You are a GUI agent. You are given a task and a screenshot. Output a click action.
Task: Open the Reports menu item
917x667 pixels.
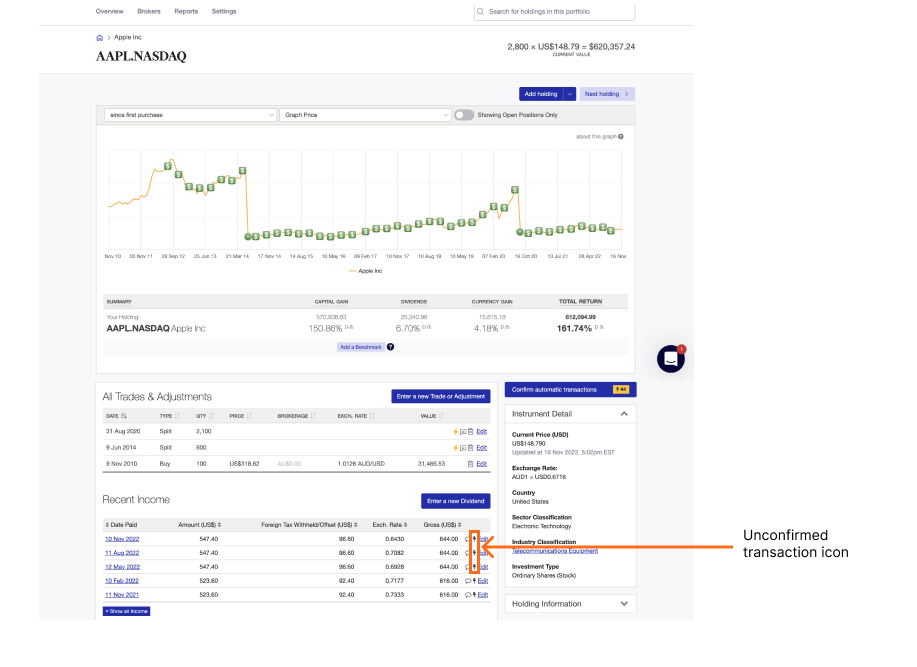pos(186,12)
